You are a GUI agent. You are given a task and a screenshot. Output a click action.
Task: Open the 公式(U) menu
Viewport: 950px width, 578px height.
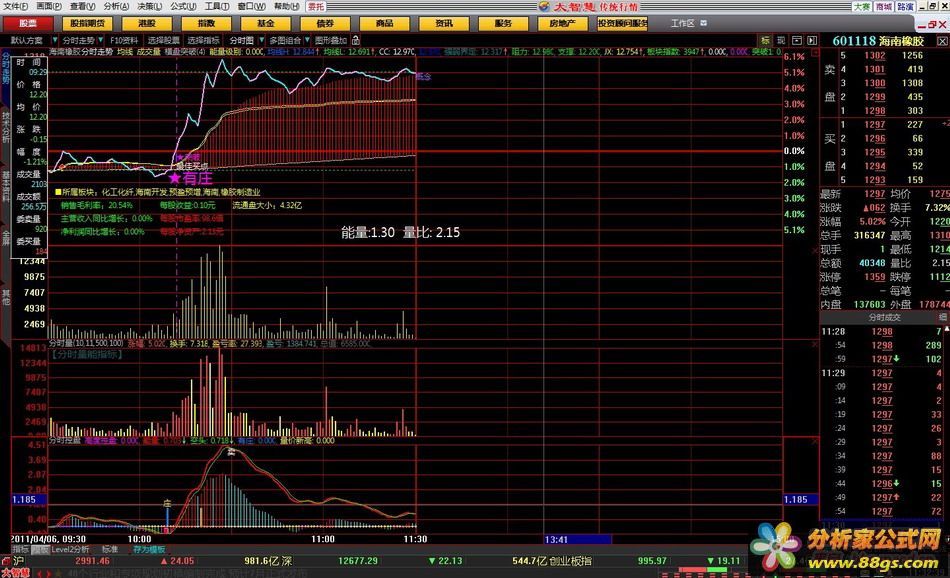click(182, 6)
